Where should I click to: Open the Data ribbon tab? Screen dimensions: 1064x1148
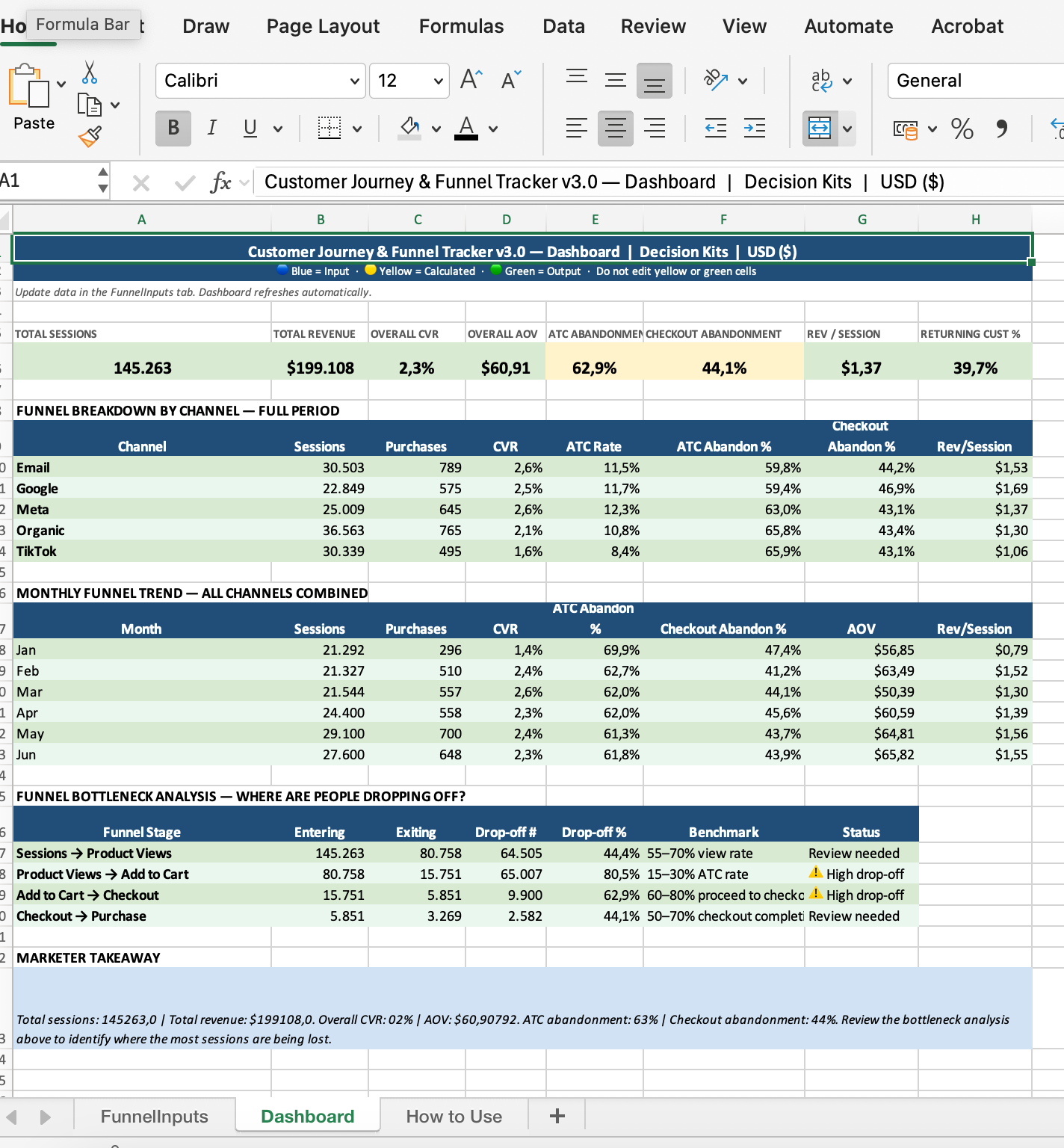pos(563,26)
